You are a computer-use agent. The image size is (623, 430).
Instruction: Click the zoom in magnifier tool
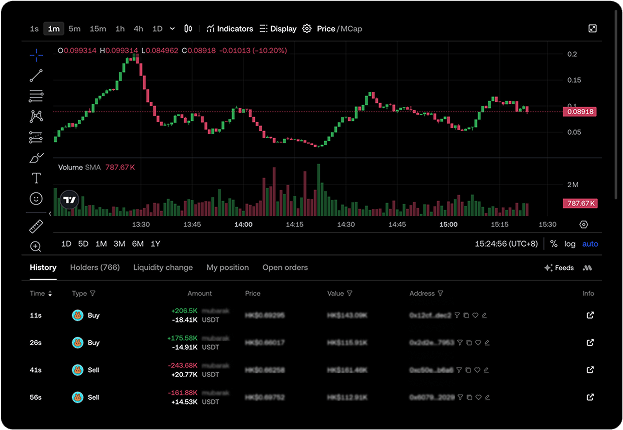click(36, 246)
